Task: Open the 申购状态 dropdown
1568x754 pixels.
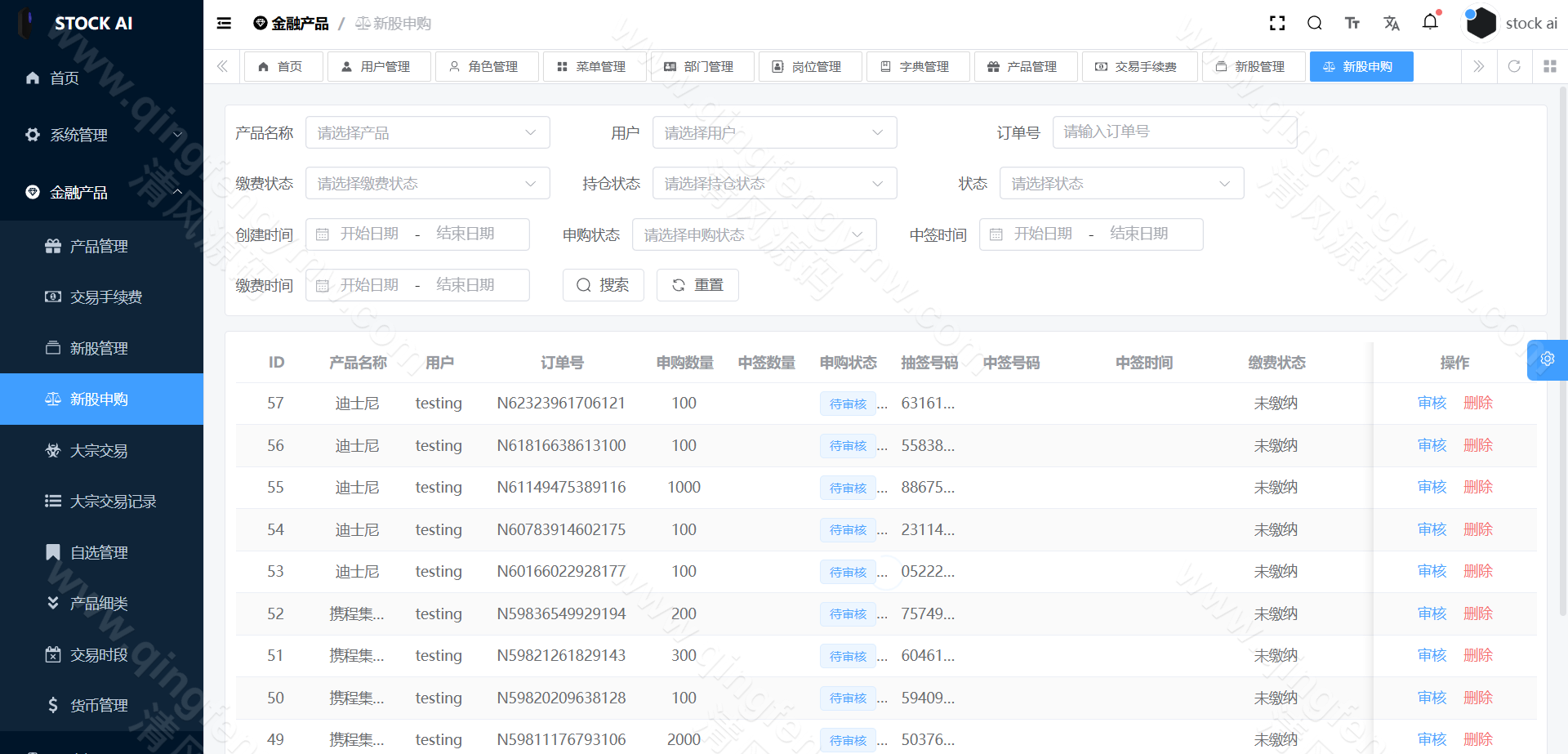Action: (x=755, y=234)
